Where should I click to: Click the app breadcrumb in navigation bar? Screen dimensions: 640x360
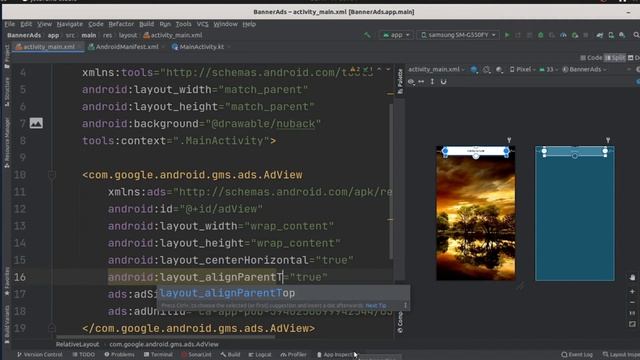tap(53, 36)
